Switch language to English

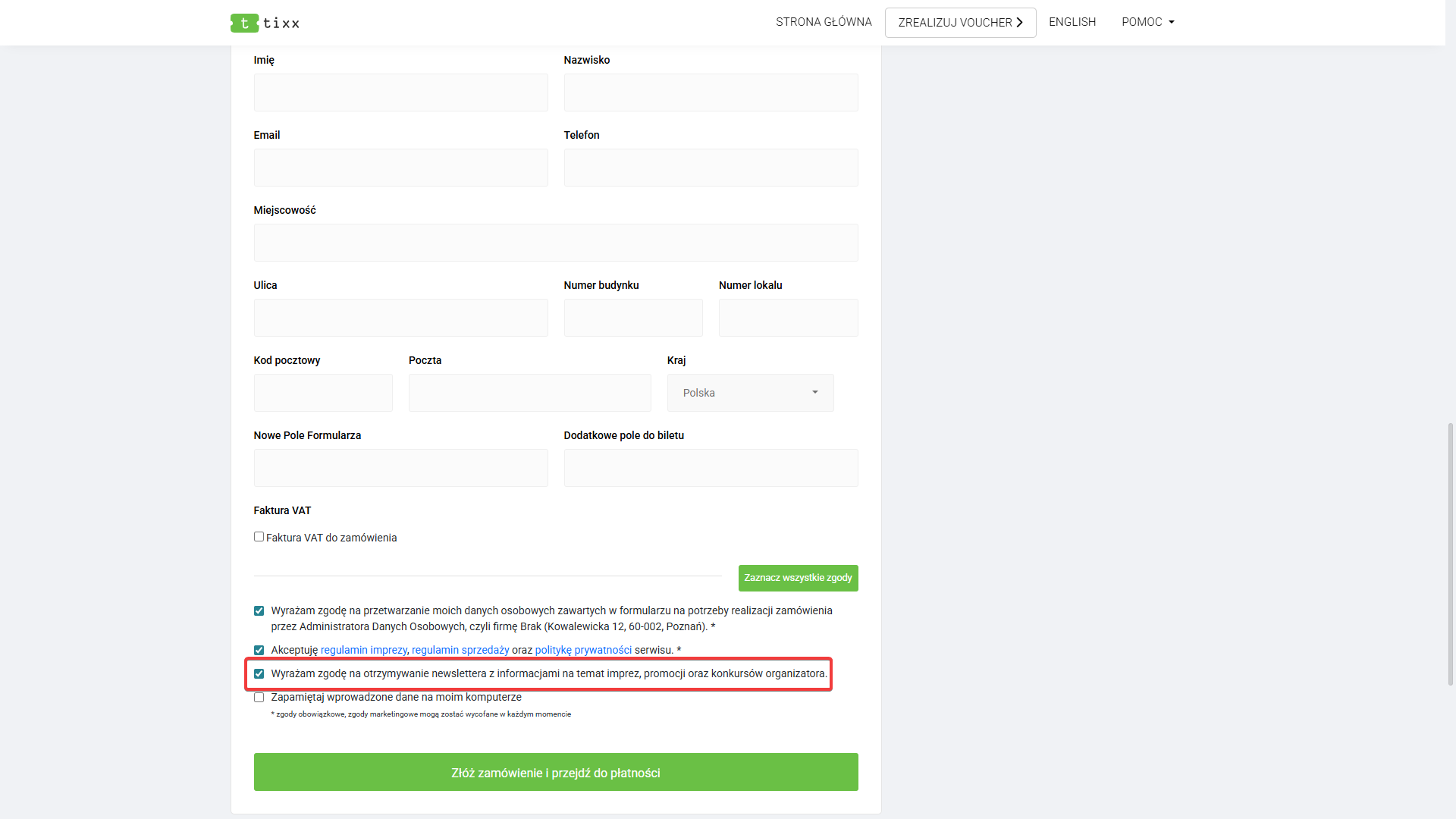click(1072, 22)
